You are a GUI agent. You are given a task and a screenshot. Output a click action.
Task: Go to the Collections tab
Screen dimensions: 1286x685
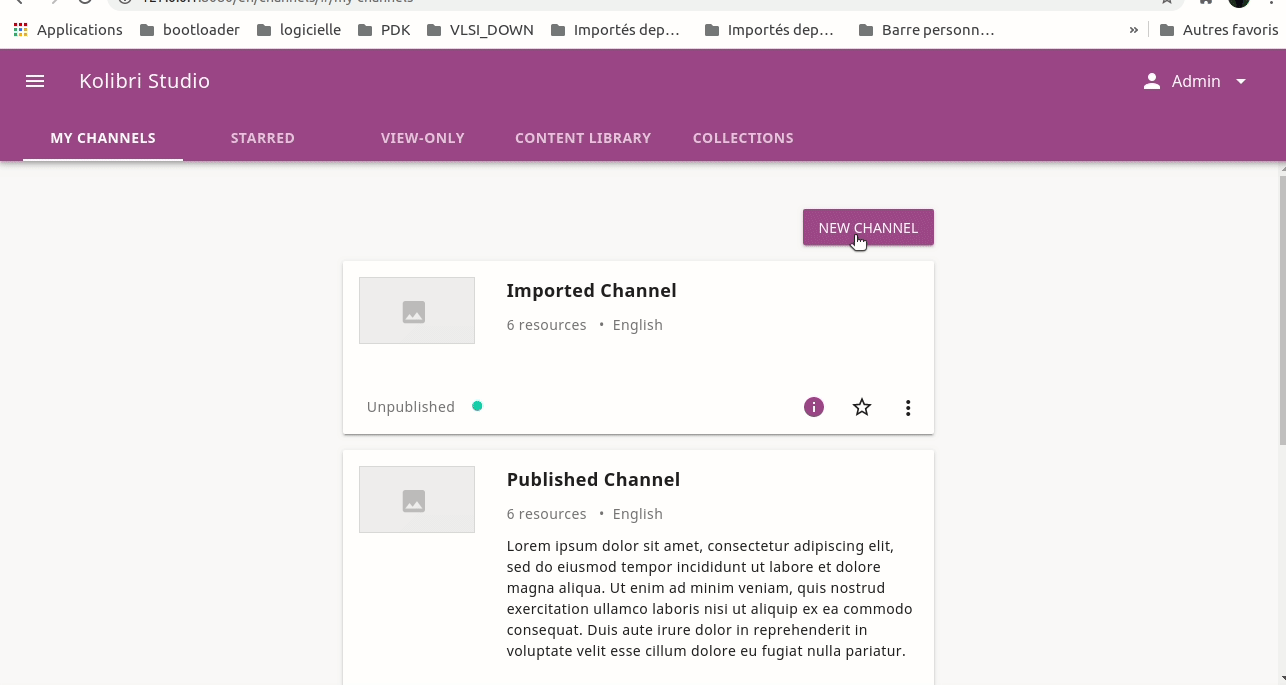pos(743,138)
